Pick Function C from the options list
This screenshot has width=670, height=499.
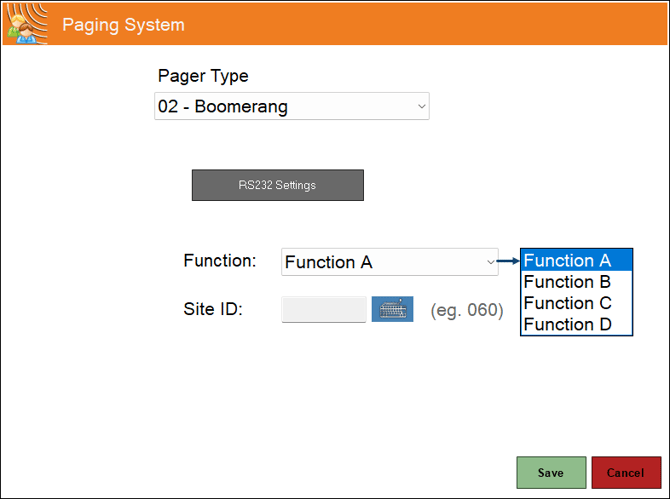pos(575,303)
